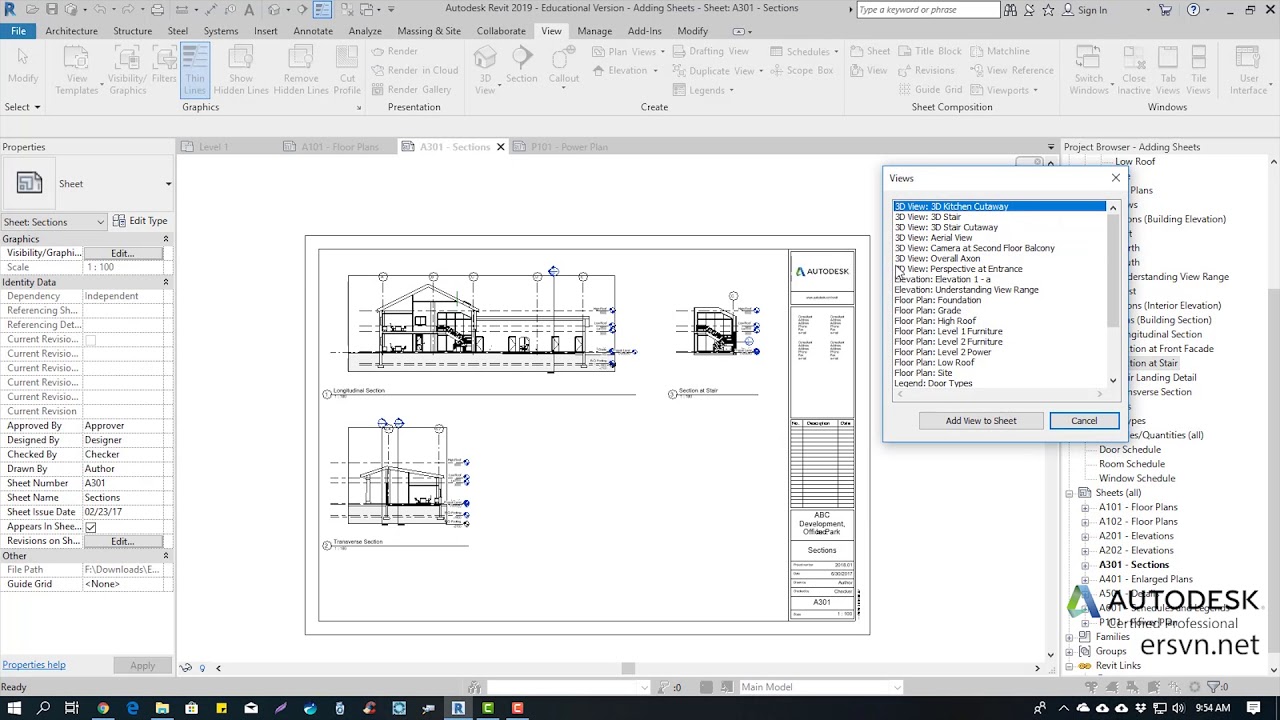Click the Windows Start button

coord(14,708)
